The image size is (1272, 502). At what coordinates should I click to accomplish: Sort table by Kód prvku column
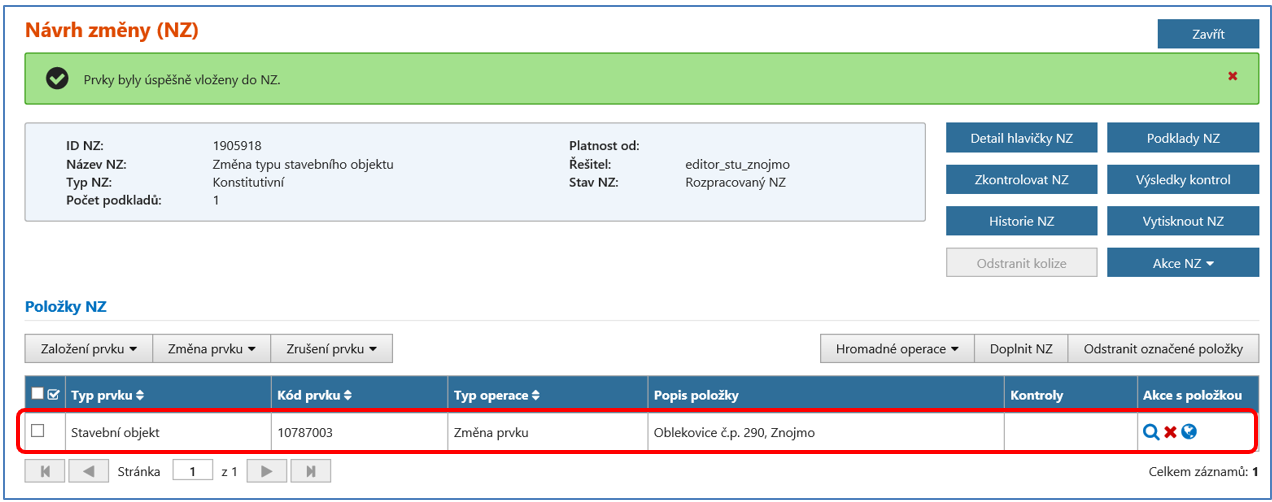point(313,396)
